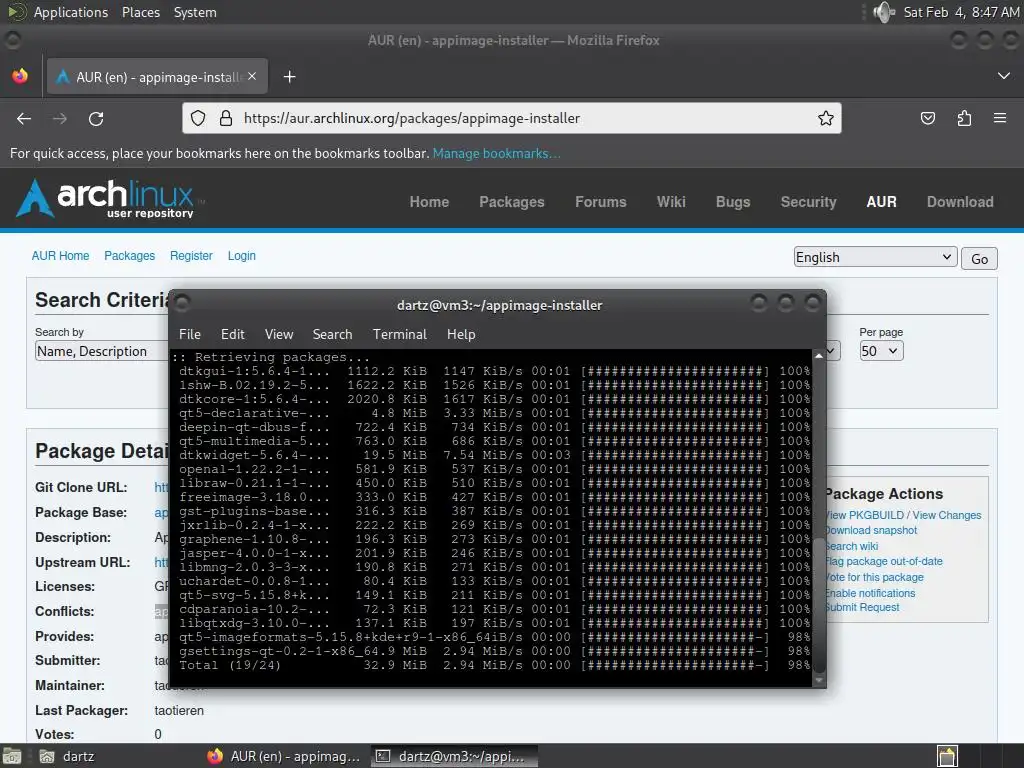Screen dimensions: 1024x768
Task: Open the terminal Search menu
Action: point(332,334)
